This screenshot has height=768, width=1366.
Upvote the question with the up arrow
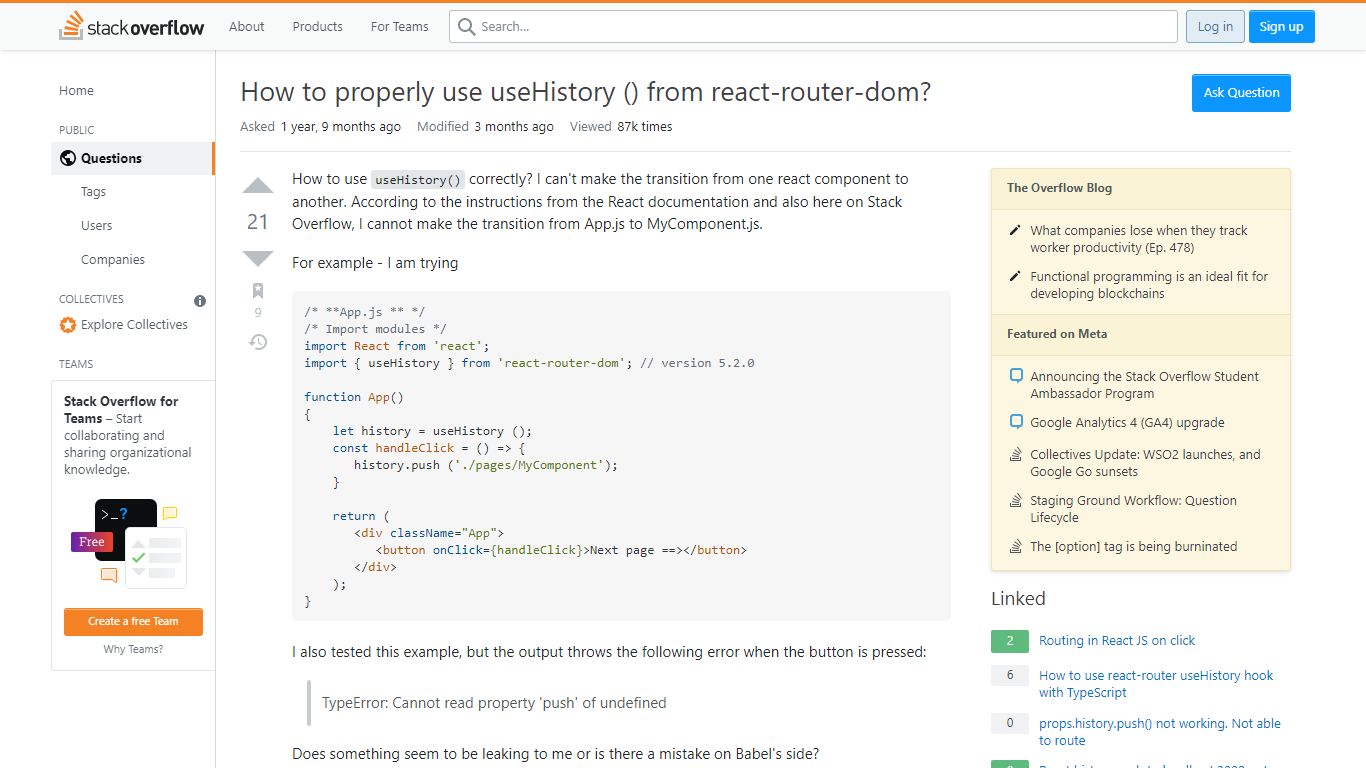258,185
